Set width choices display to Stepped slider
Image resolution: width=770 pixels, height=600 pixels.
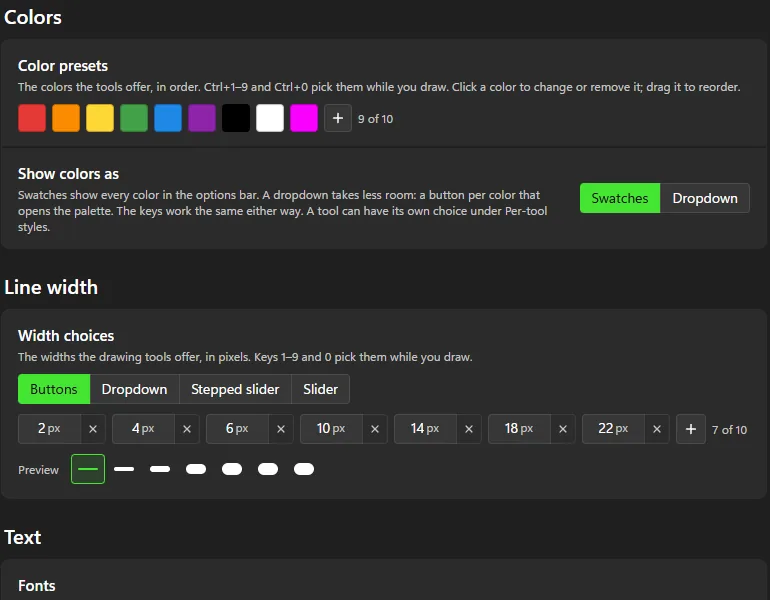coord(235,389)
